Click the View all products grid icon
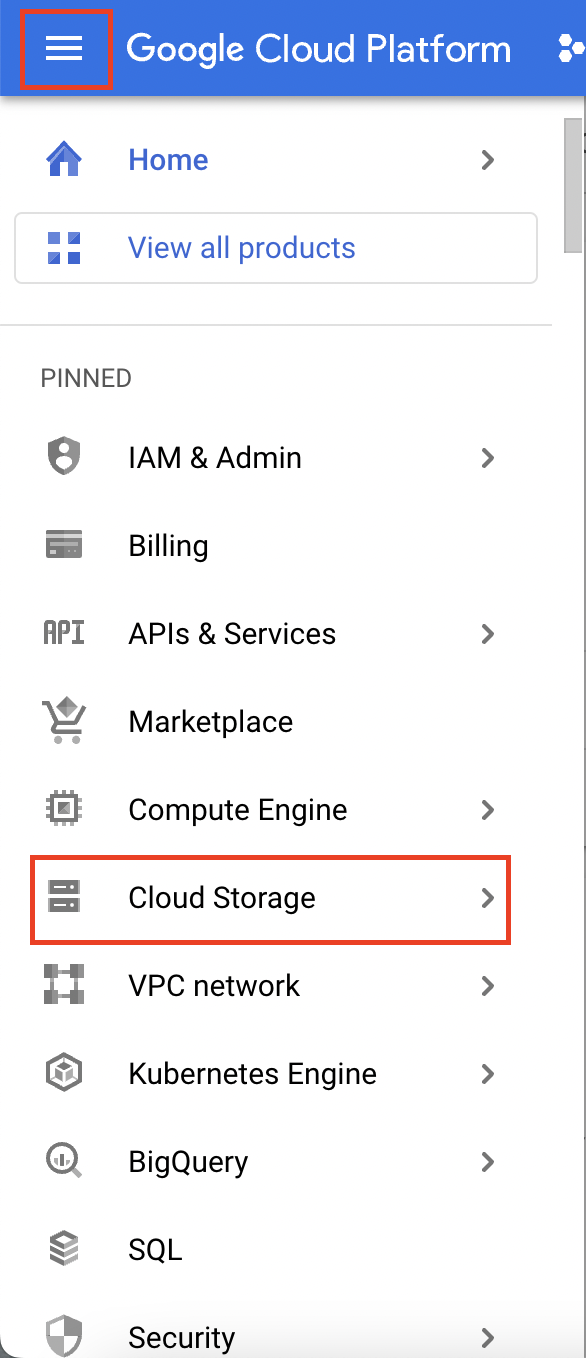 64,248
